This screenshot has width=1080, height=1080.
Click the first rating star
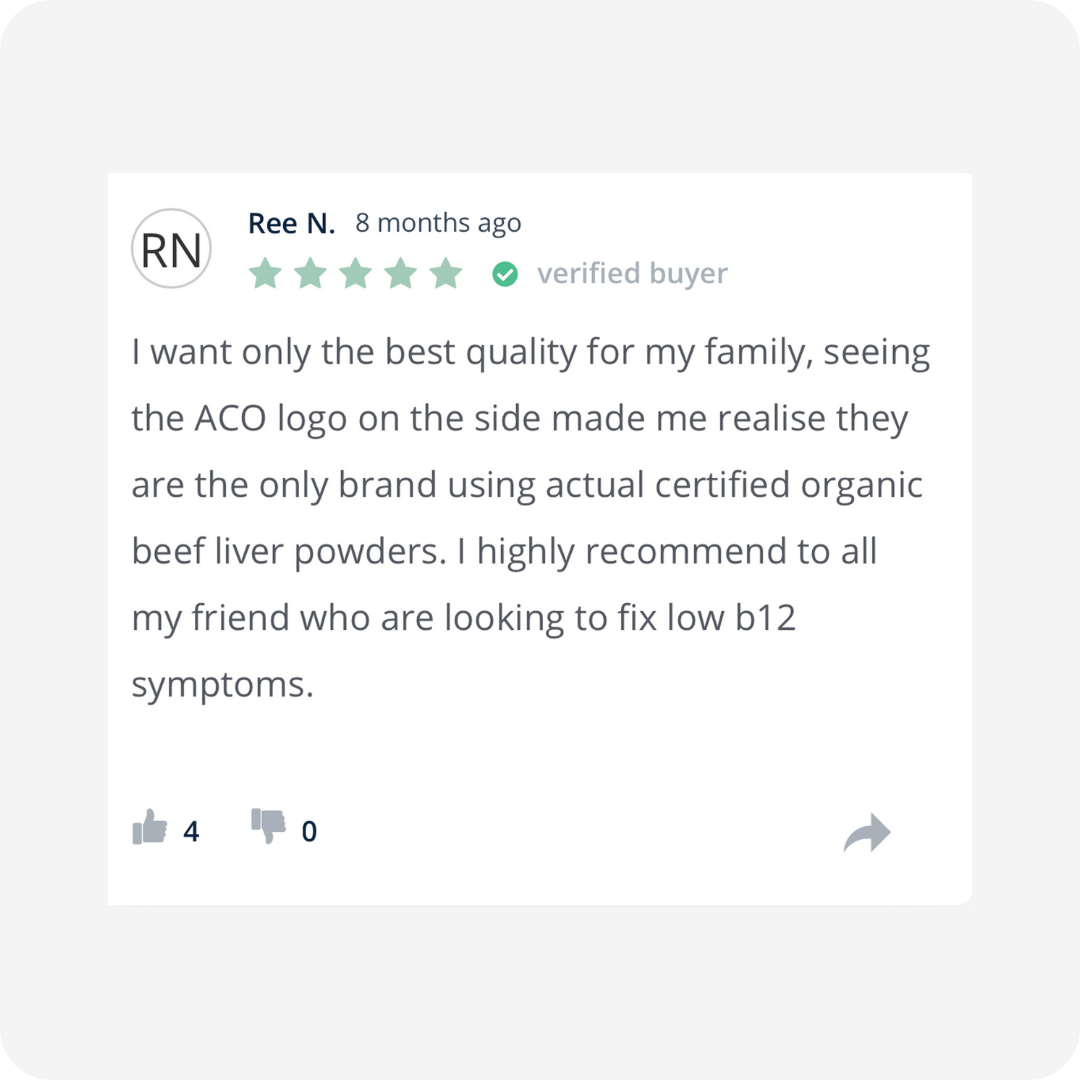[265, 273]
